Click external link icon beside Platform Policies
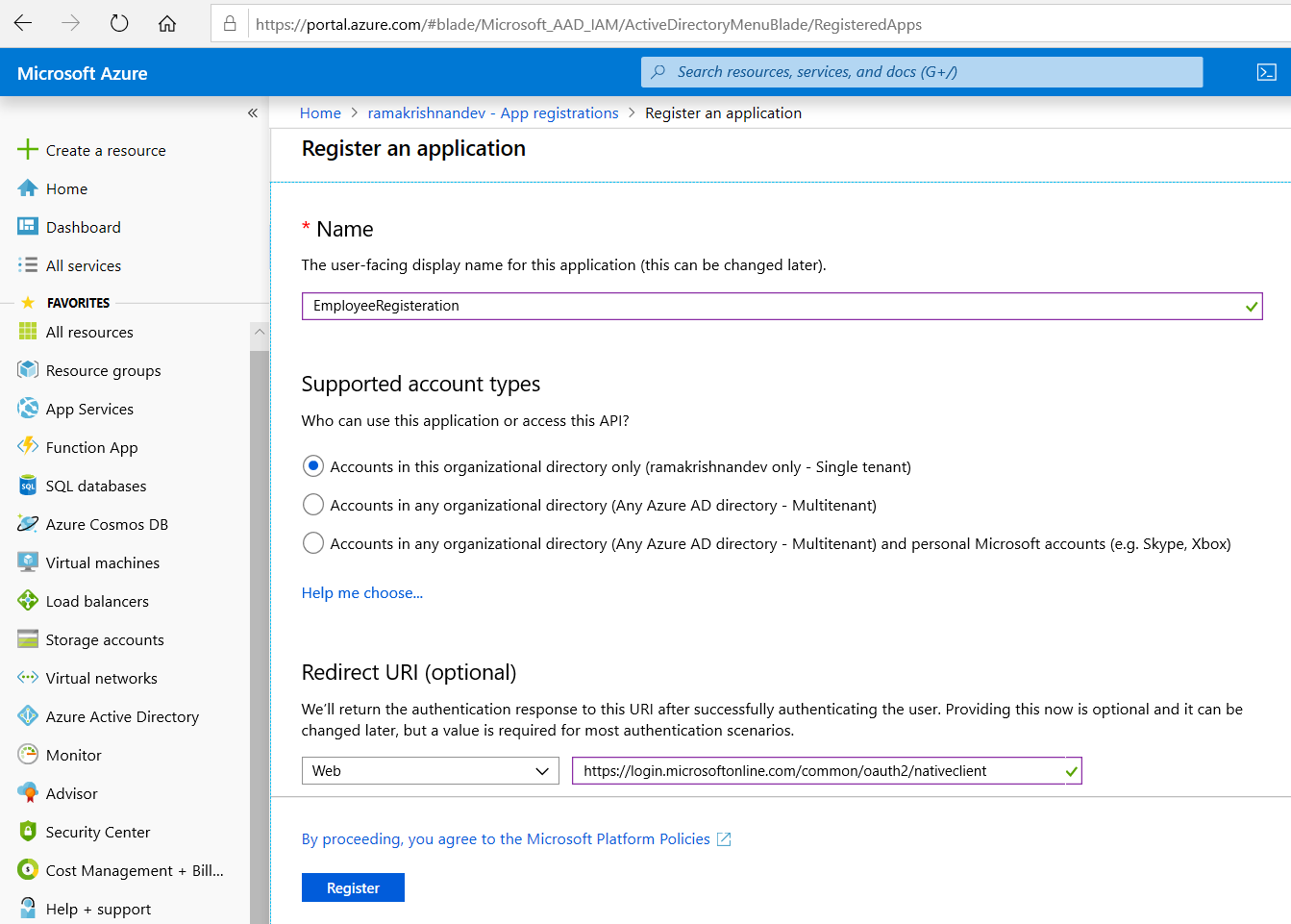This screenshot has width=1291, height=924. 724,839
